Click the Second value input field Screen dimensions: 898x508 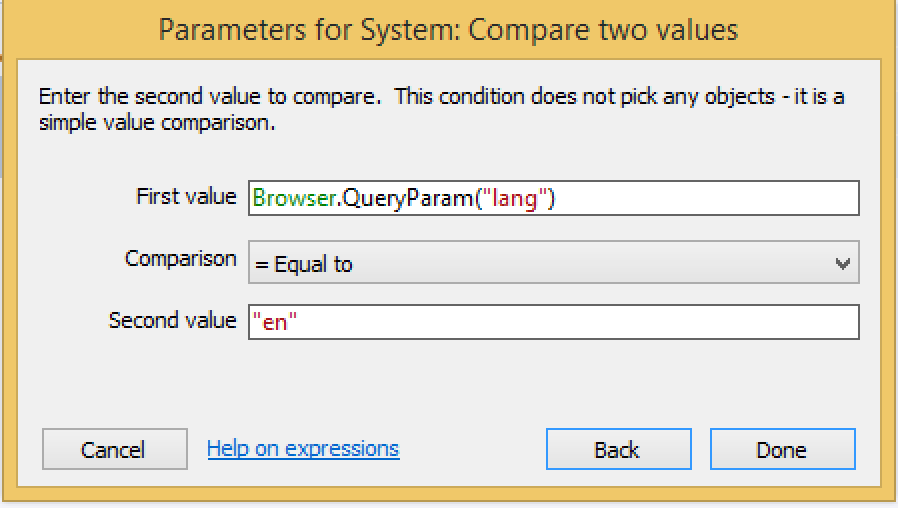[553, 322]
